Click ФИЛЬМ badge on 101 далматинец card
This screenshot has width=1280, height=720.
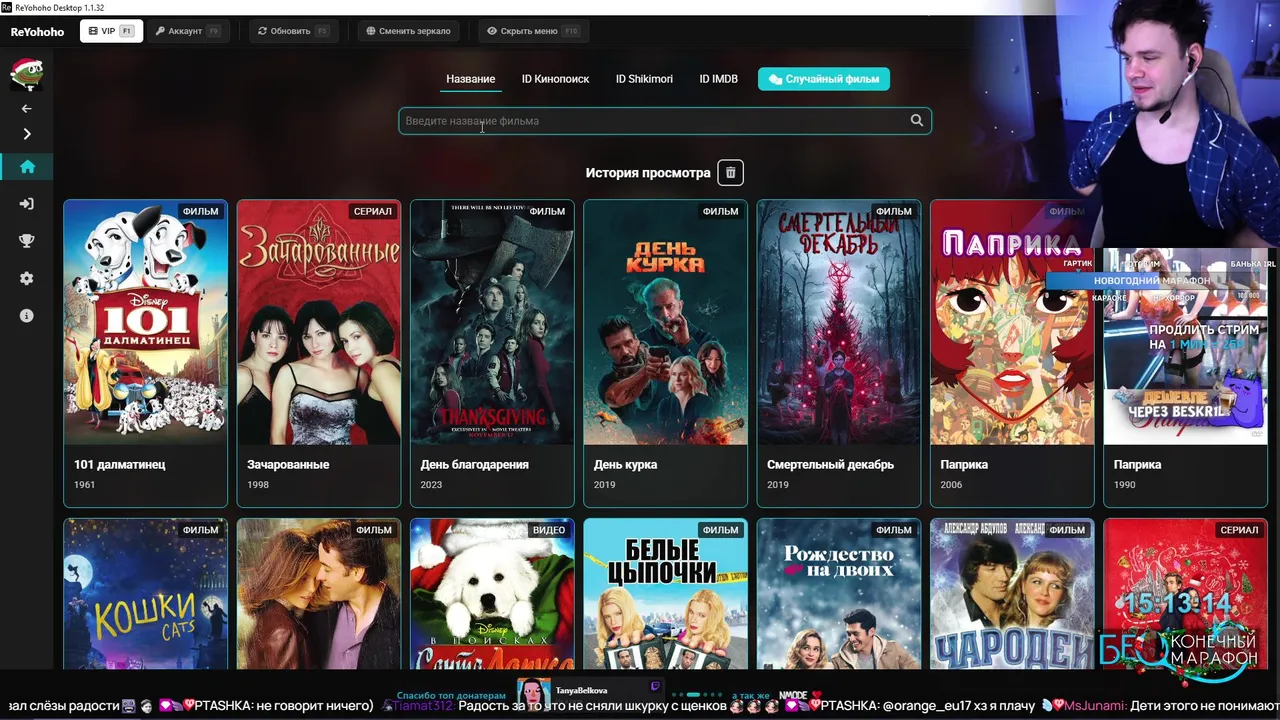pos(201,211)
